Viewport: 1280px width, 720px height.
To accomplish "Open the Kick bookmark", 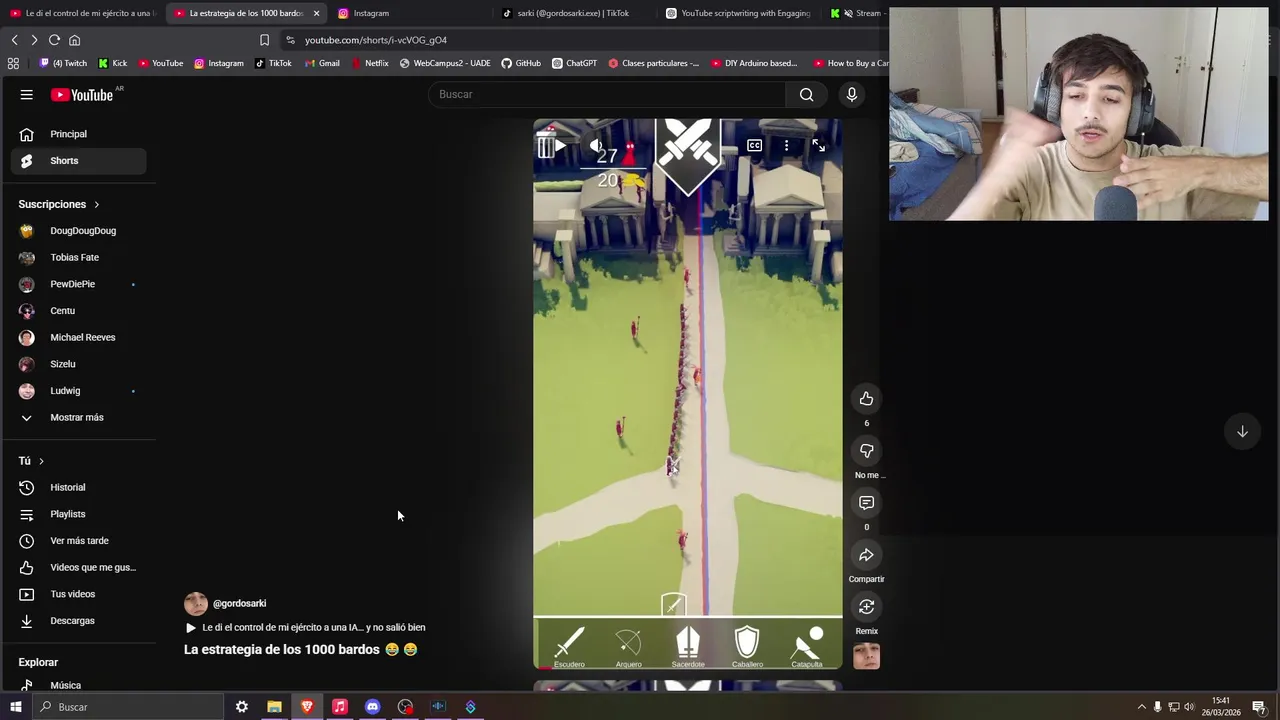I will (113, 63).
